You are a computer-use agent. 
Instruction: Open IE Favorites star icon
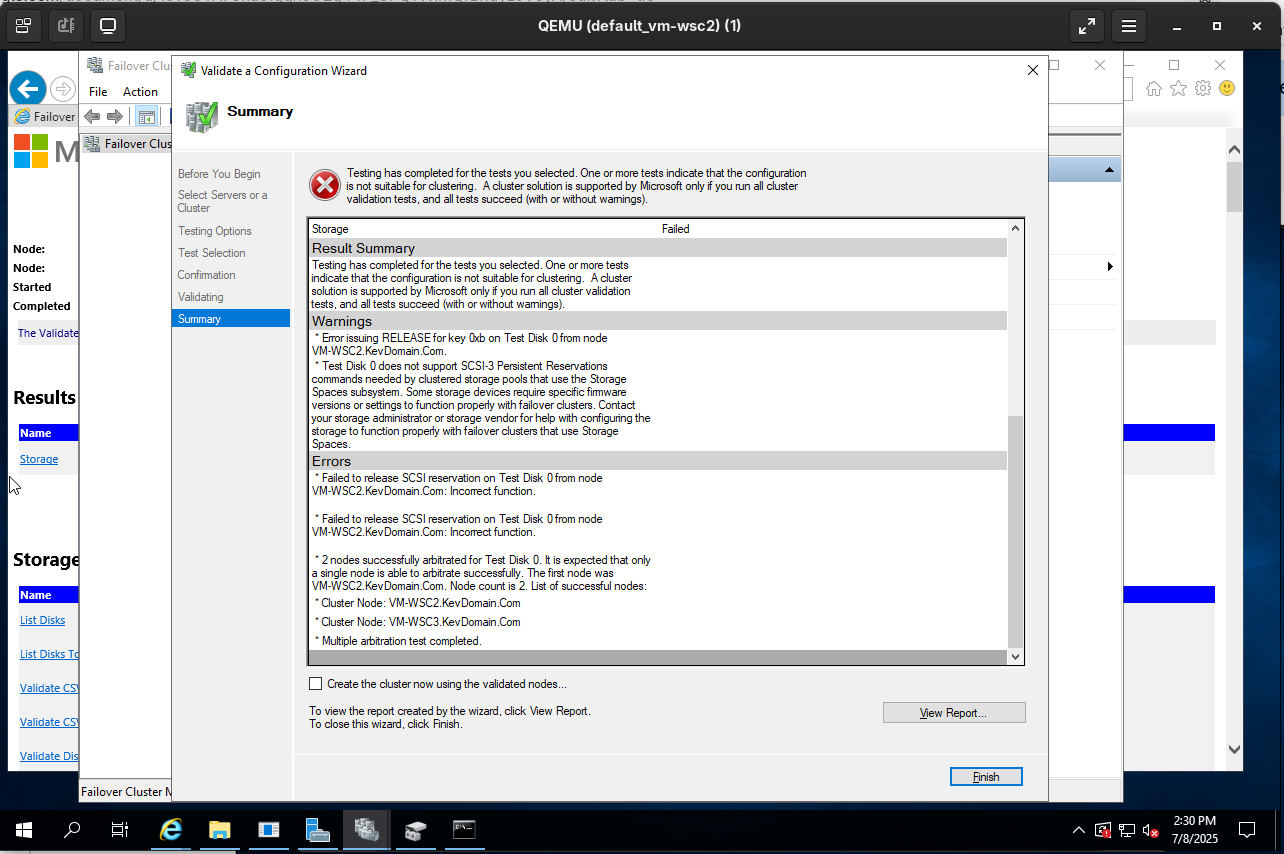click(x=1178, y=89)
